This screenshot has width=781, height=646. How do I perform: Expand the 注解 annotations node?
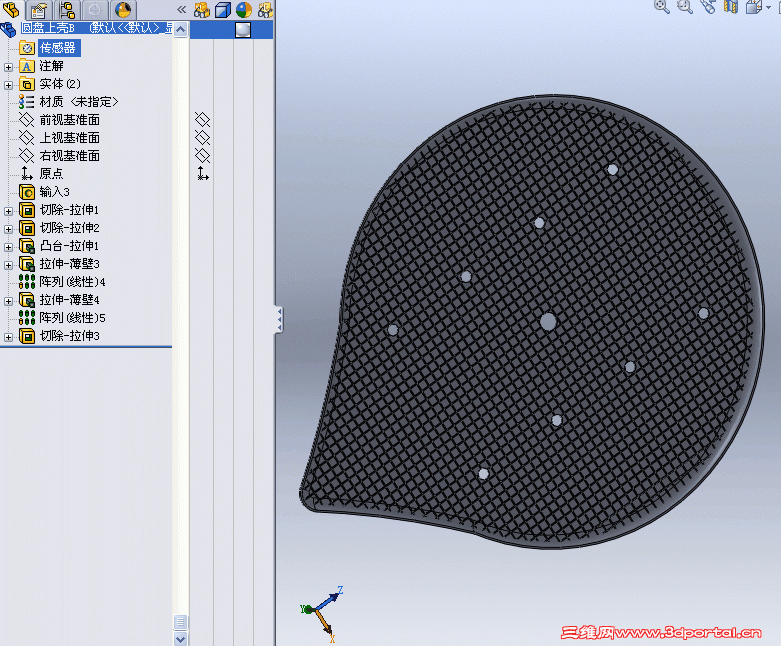coord(8,67)
